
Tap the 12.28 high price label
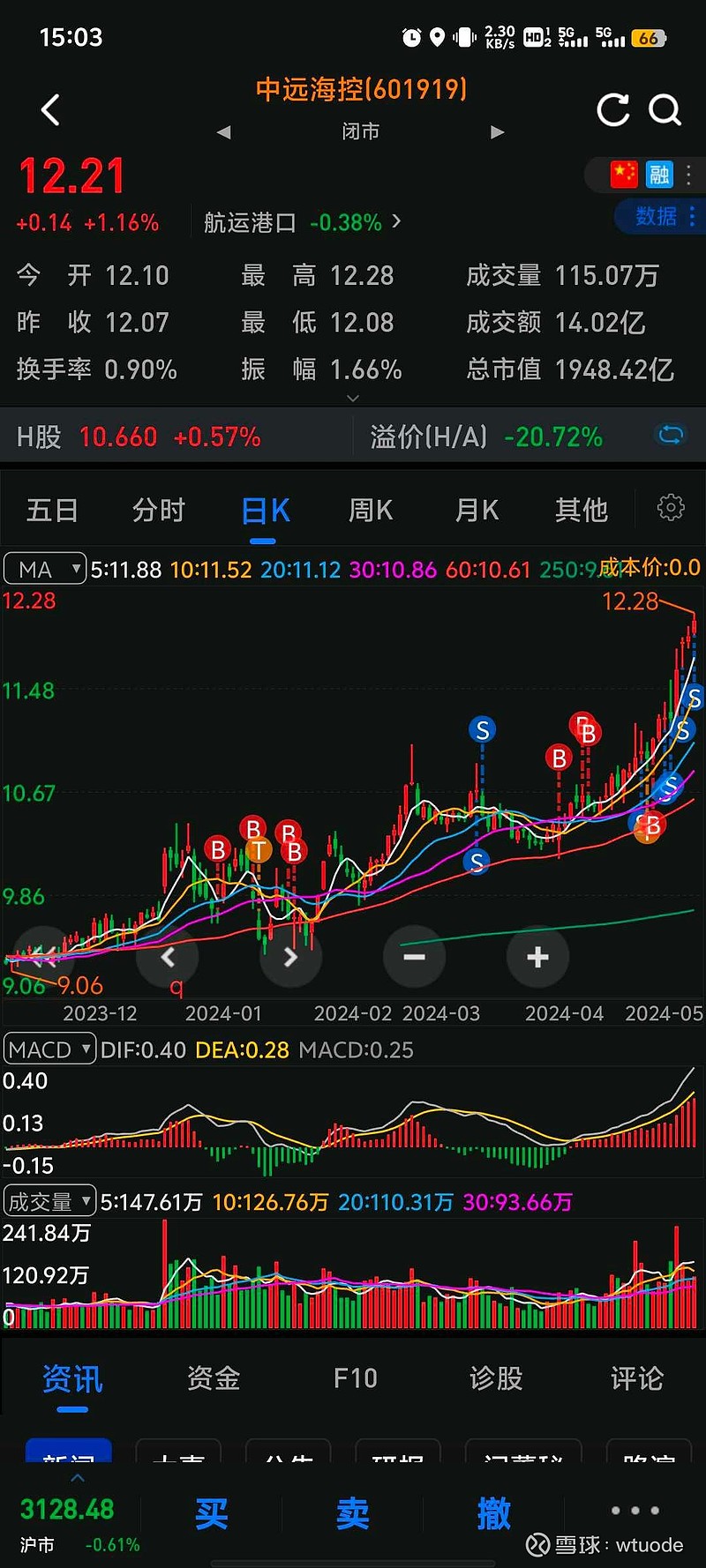pyautogui.click(x=630, y=601)
